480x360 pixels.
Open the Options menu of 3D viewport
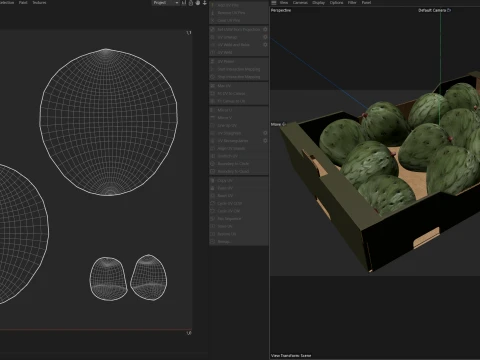point(336,2)
